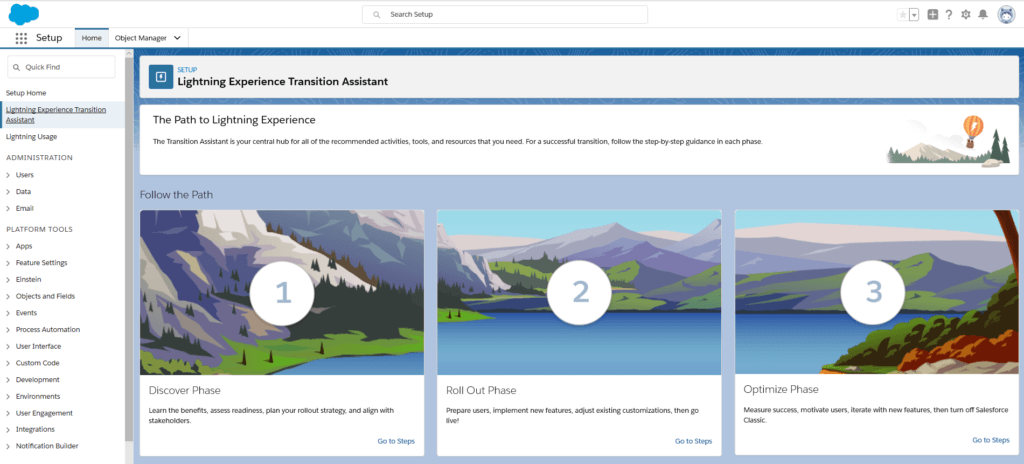1024x464 pixels.
Task: Go to Steps for Roll Out Phase
Action: (x=694, y=441)
